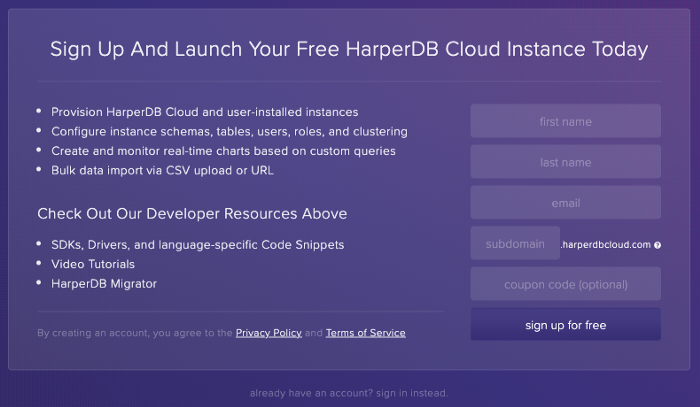Click the first name input field
700x407 pixels.
[x=566, y=121]
